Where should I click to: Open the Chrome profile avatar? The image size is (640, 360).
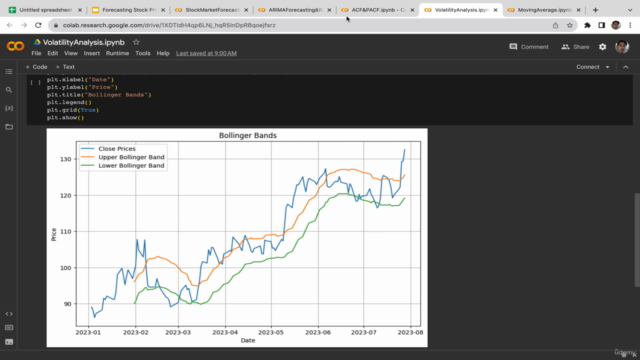(616, 25)
